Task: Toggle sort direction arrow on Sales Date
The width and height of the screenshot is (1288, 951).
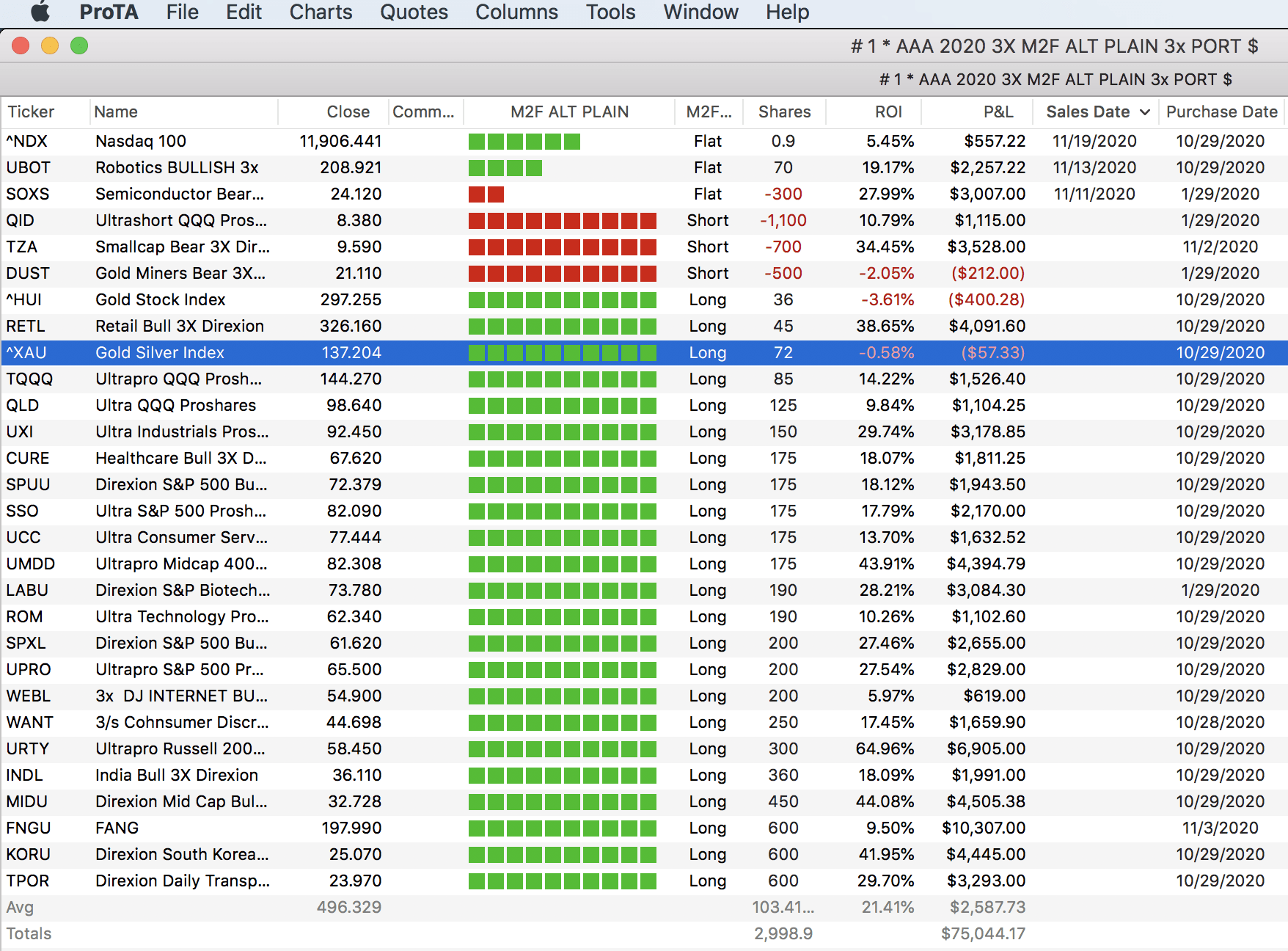Action: pos(1144,112)
